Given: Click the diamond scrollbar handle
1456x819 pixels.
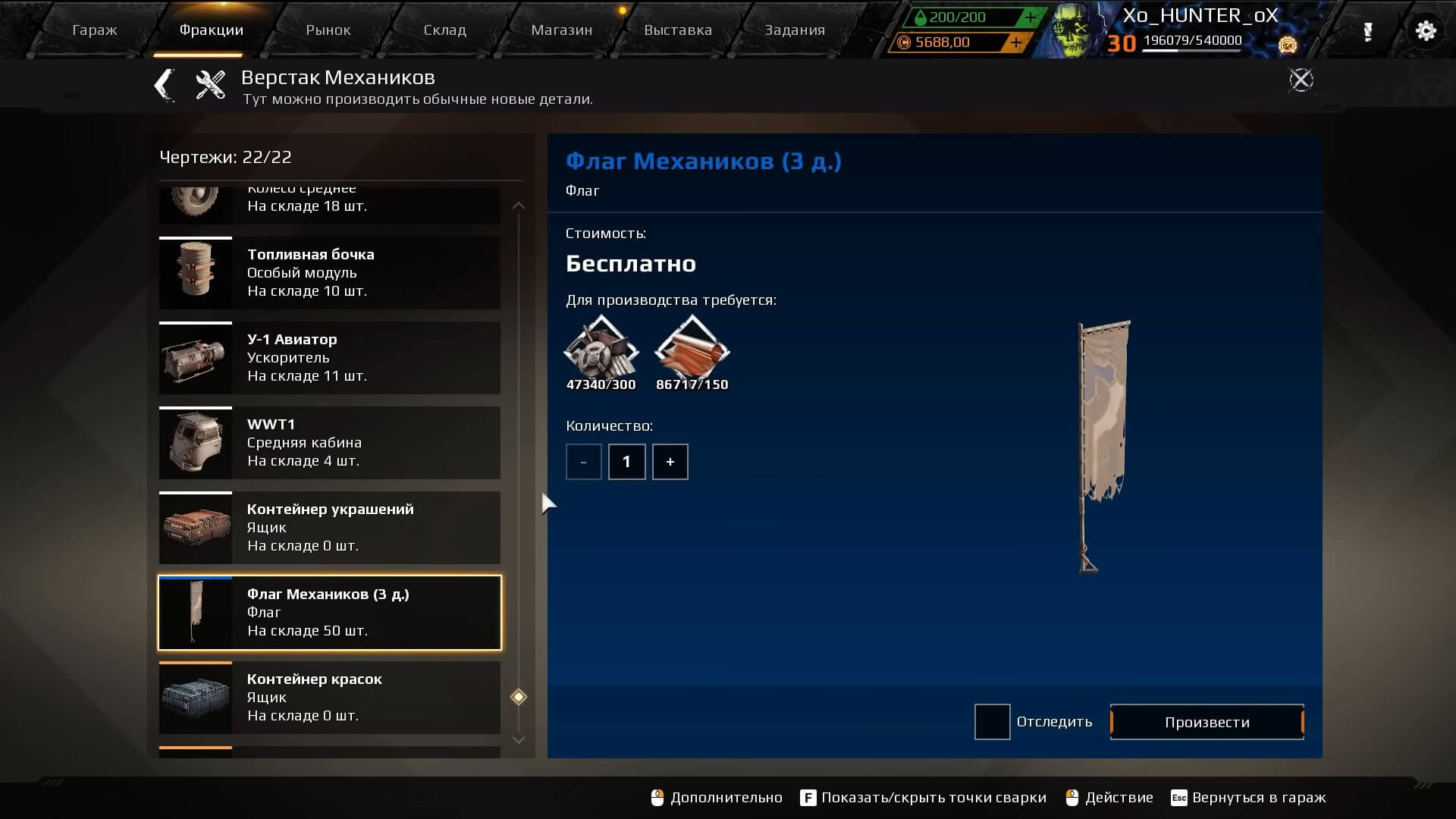Looking at the screenshot, I should pos(519,697).
